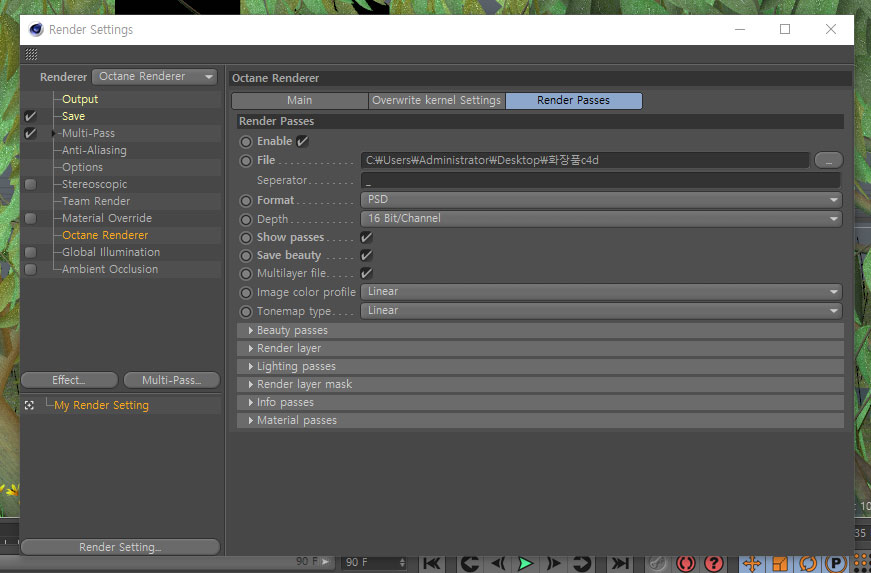This screenshot has width=871, height=573.
Task: Click the Cinema 4D logo in title bar
Action: tap(36, 29)
